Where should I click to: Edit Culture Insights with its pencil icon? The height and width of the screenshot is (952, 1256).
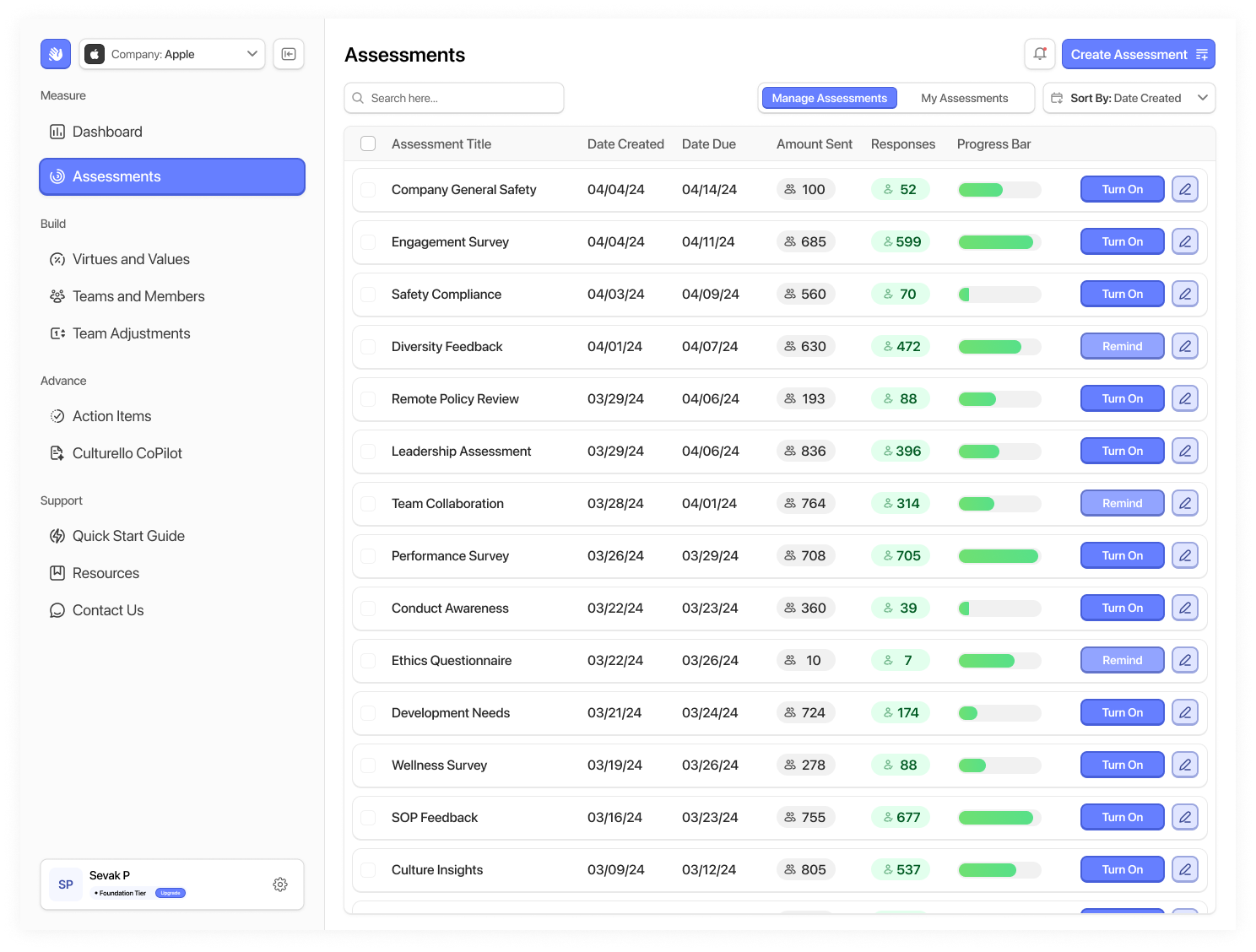pos(1184,869)
